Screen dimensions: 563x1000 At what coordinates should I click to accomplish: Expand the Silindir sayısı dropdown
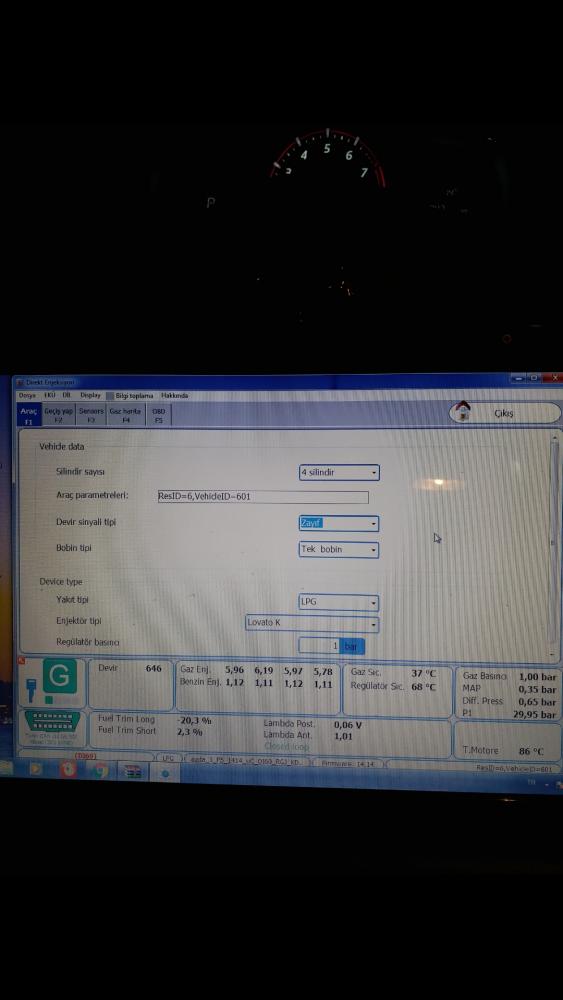tap(339, 473)
